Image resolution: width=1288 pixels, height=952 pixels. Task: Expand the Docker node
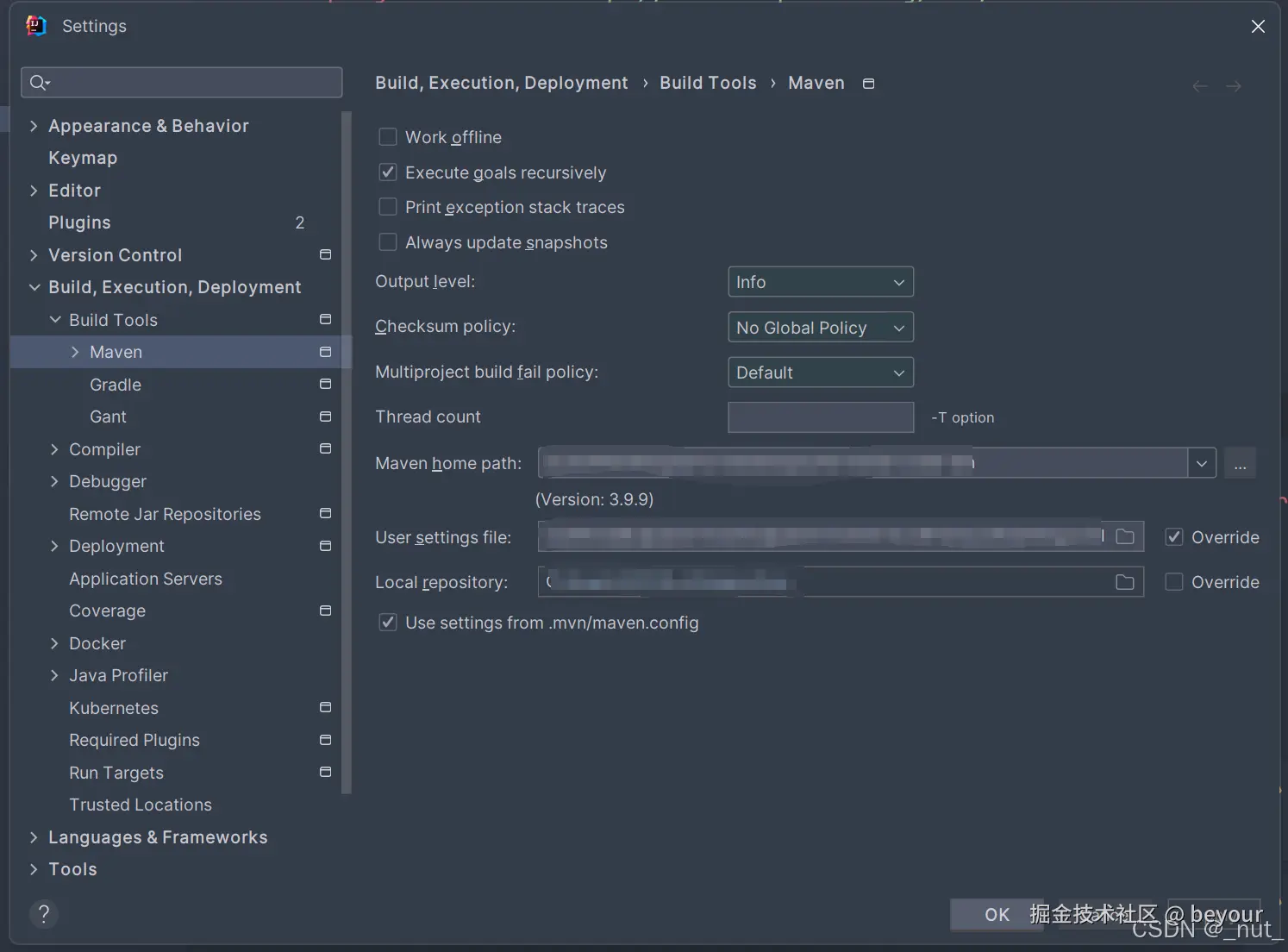pyautogui.click(x=54, y=643)
